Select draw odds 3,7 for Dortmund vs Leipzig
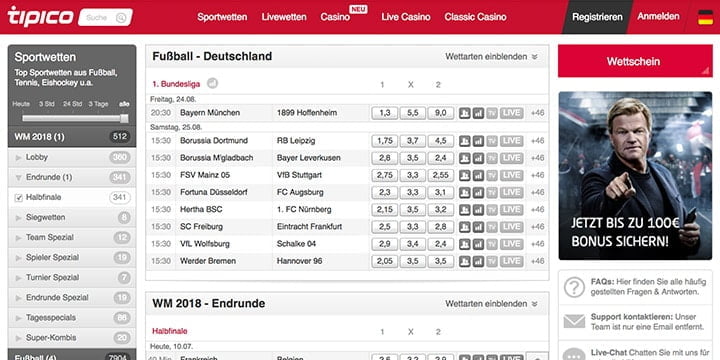Screen dimensions: 720x360 point(412,141)
